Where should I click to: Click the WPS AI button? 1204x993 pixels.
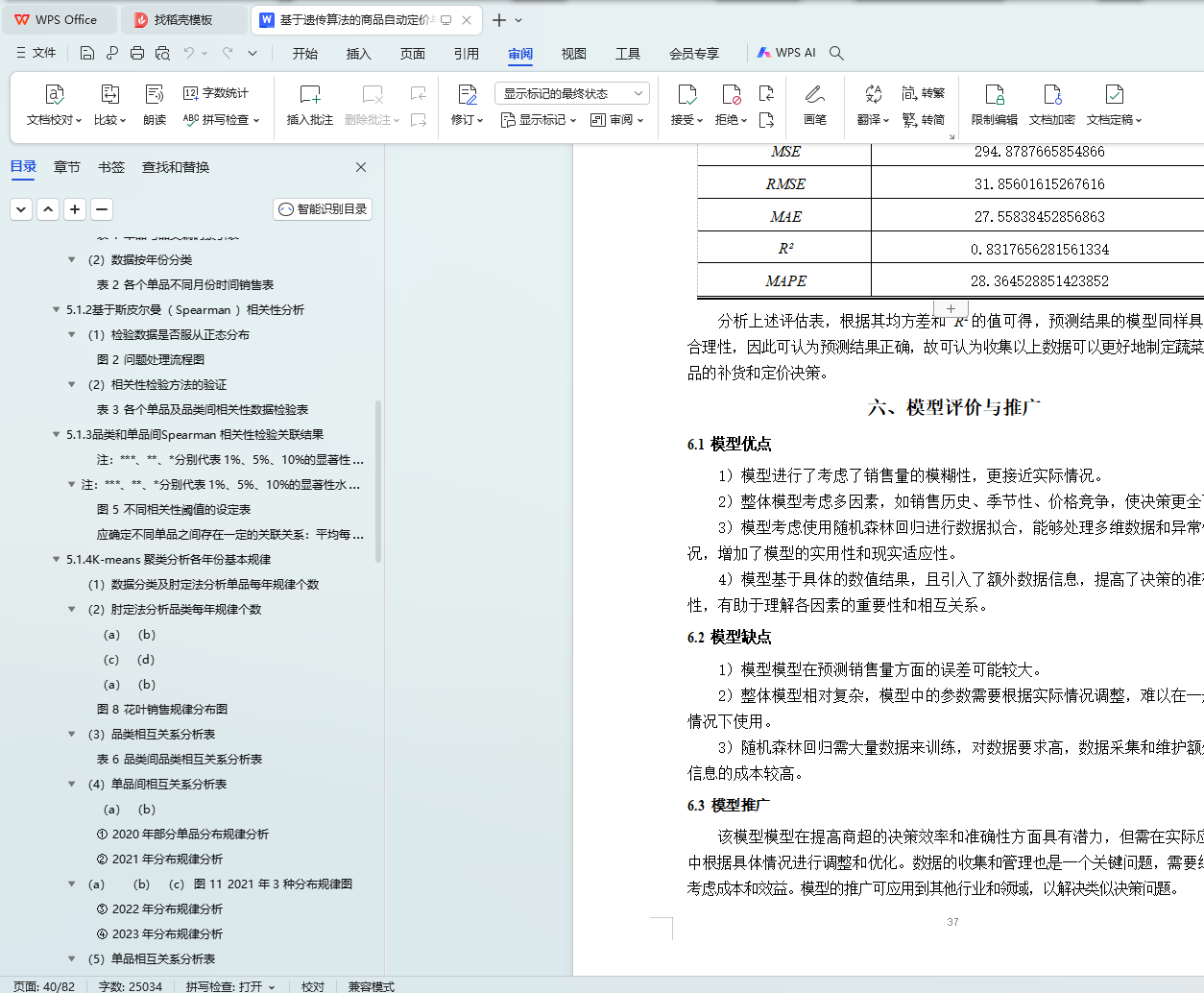pos(786,54)
